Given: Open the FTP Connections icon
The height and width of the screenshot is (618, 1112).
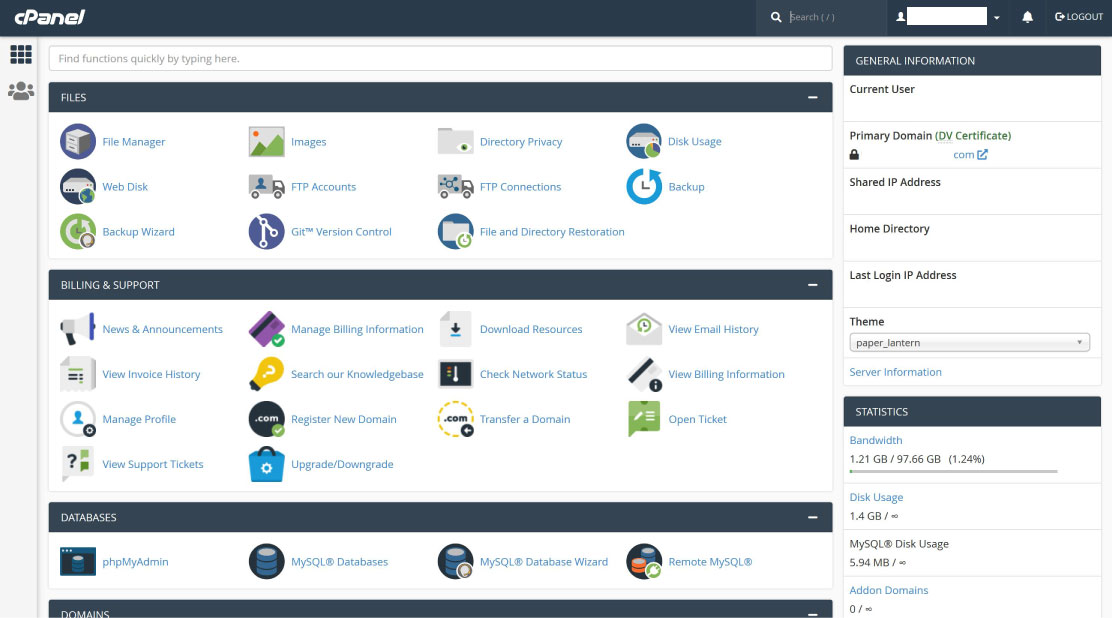Looking at the screenshot, I should [x=455, y=187].
